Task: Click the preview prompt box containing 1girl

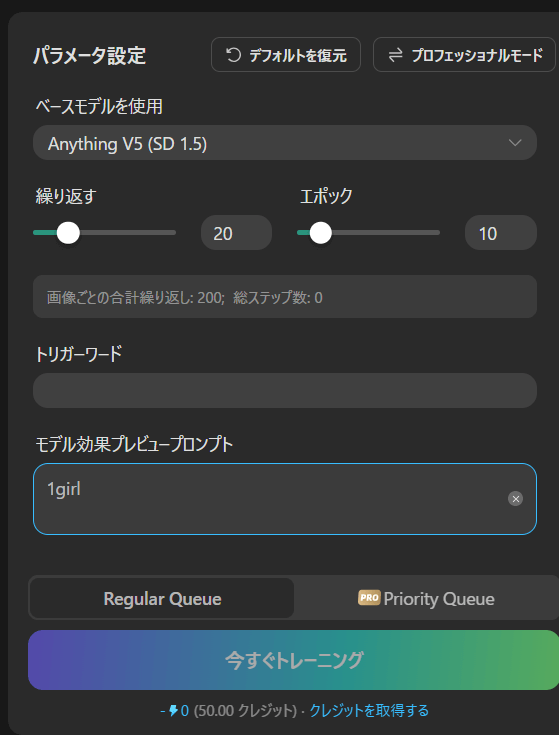Action: pos(285,499)
